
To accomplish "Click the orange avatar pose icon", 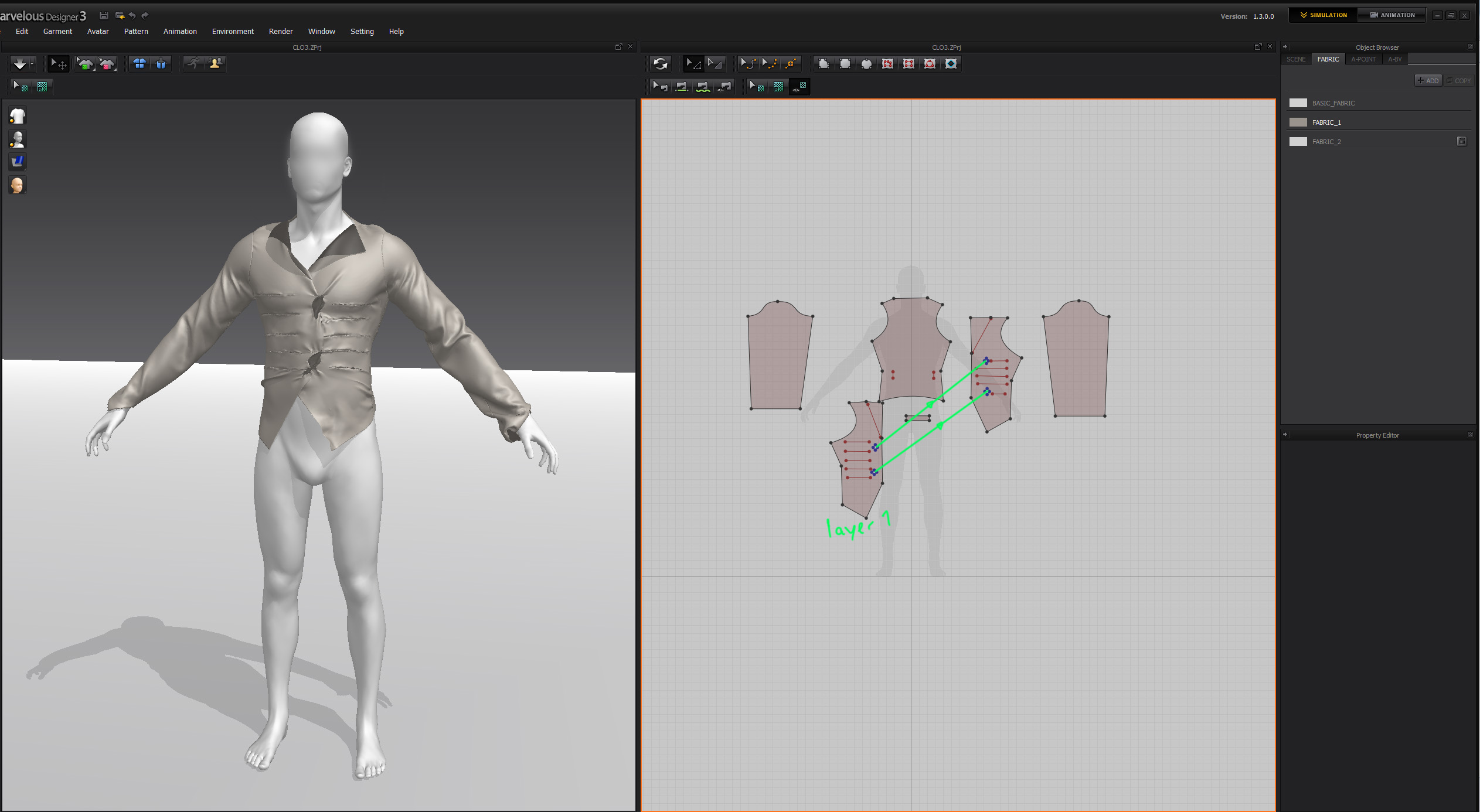I will (x=215, y=64).
